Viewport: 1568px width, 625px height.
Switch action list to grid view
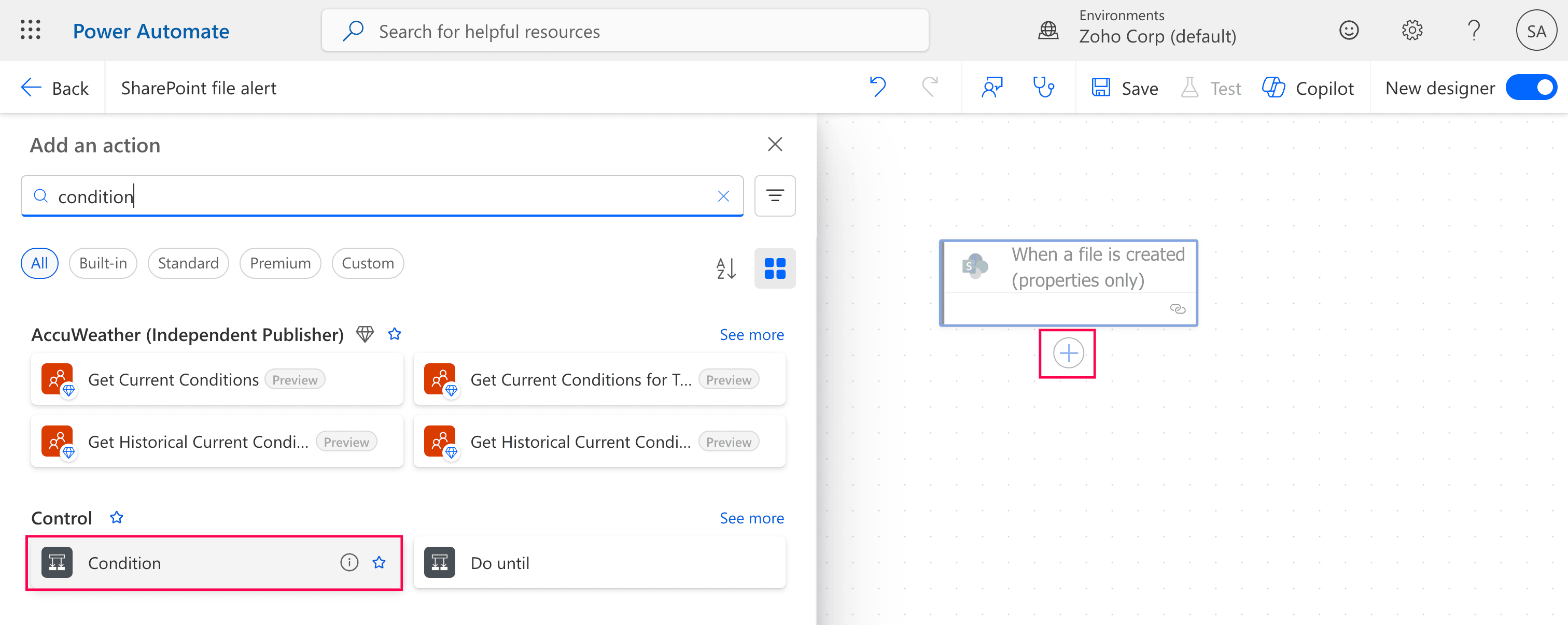[x=774, y=268]
